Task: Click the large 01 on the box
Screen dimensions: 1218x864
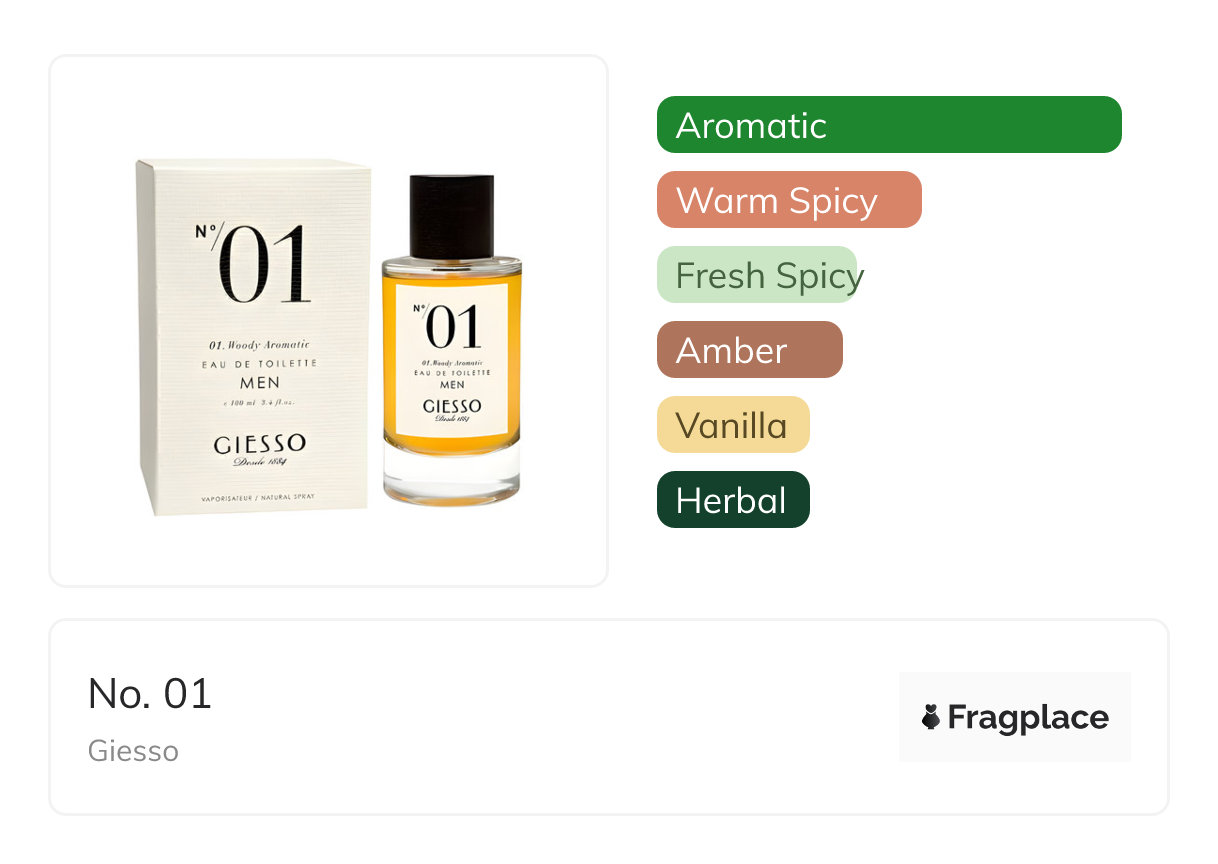Action: pyautogui.click(x=264, y=265)
